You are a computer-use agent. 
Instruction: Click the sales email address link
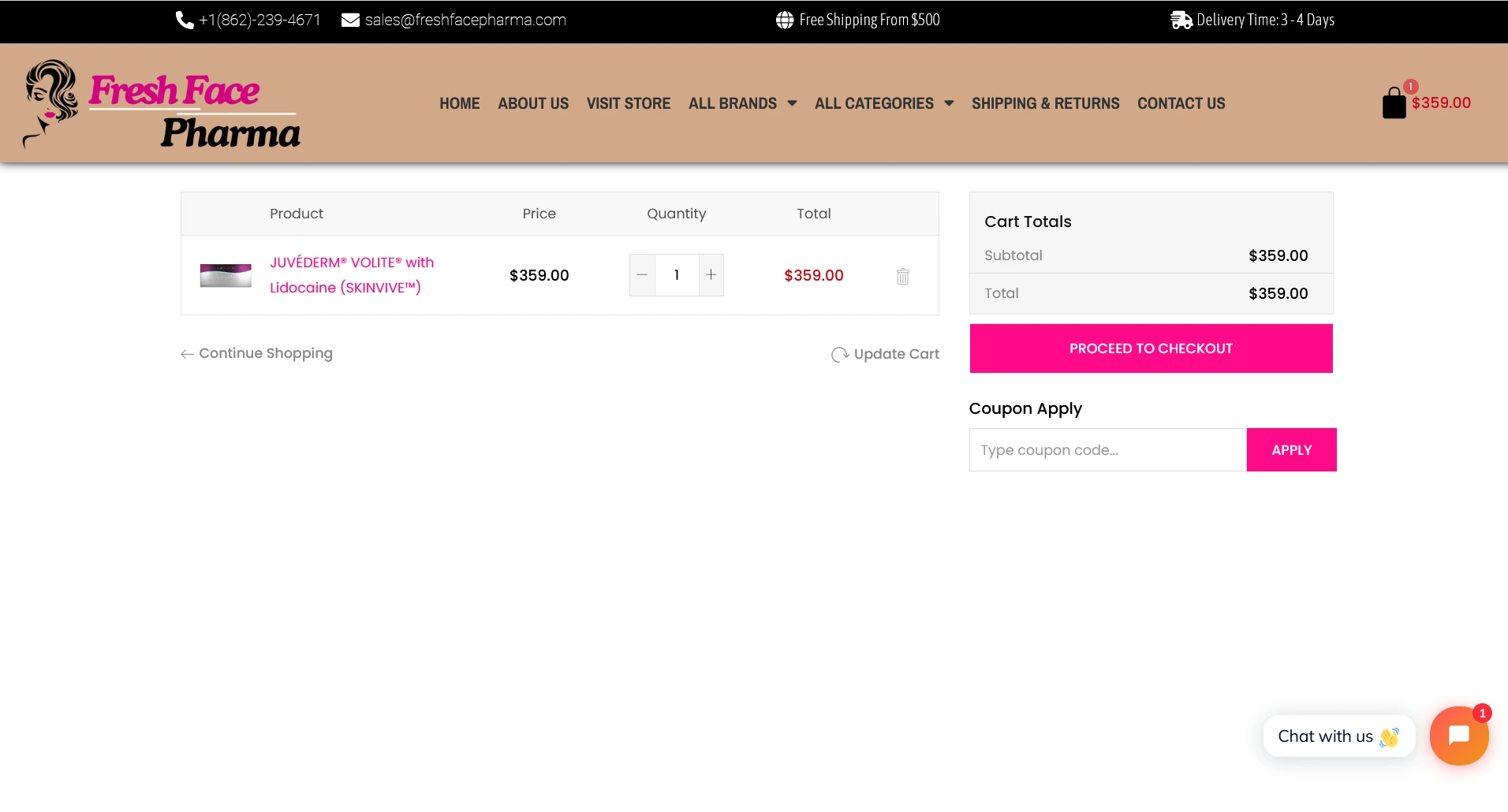point(465,20)
